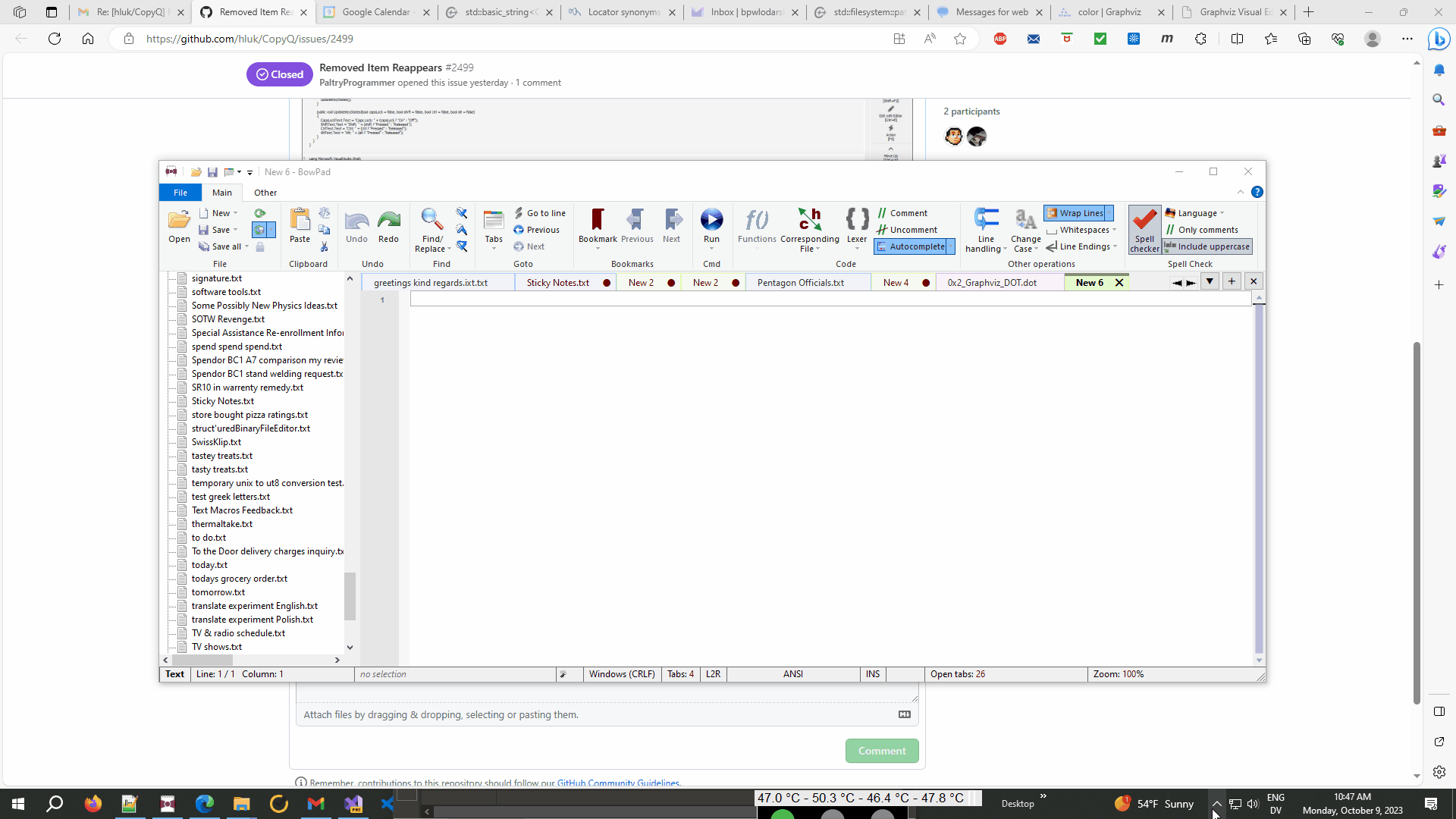
Task: Open the Corresponding File tool
Action: (810, 220)
